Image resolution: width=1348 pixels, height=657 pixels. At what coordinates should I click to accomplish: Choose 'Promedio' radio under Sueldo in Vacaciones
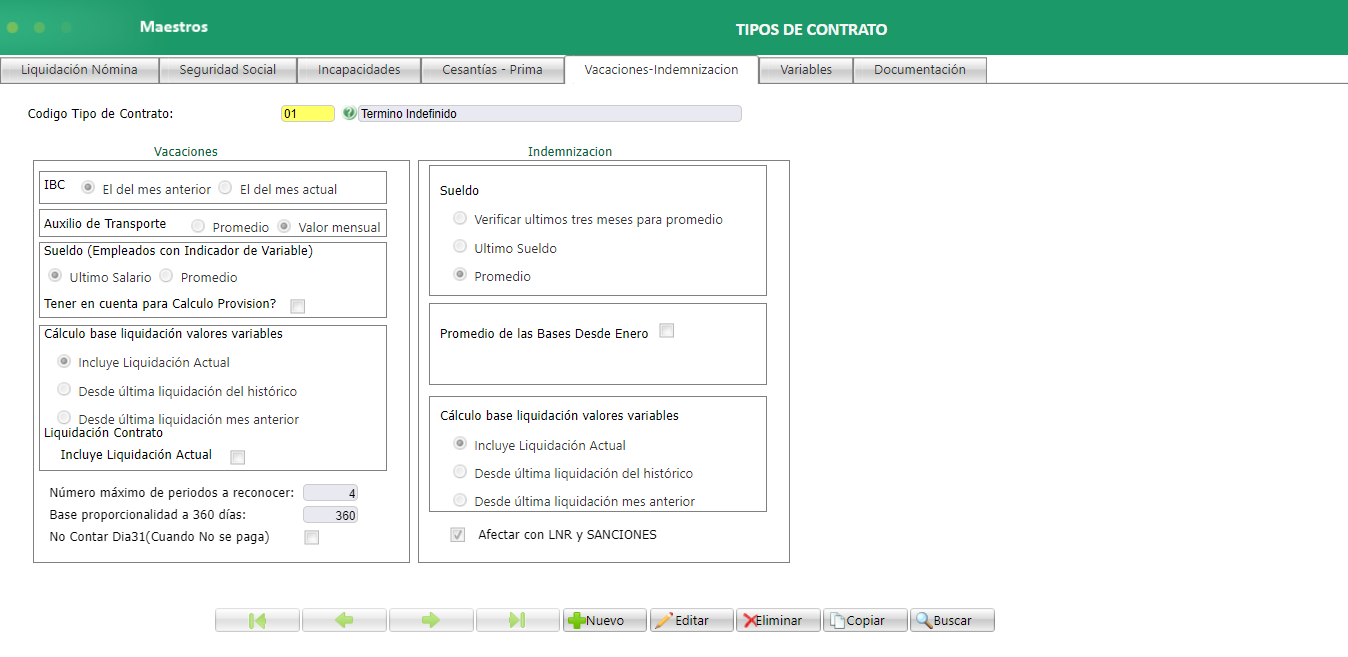point(167,276)
